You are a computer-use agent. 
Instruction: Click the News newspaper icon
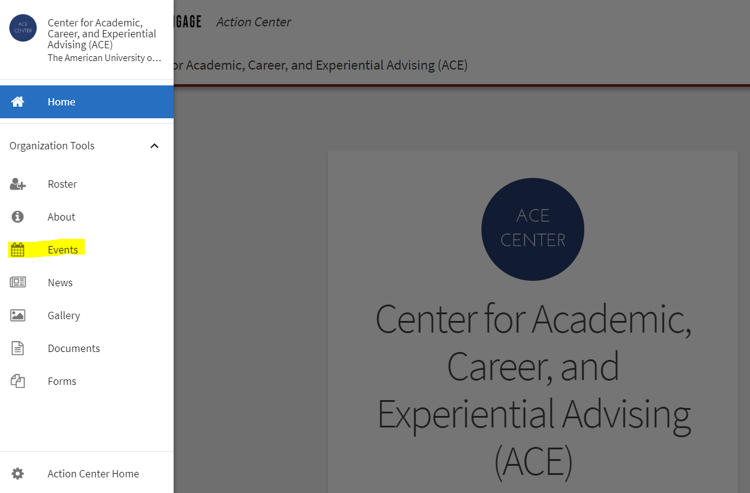pos(18,282)
